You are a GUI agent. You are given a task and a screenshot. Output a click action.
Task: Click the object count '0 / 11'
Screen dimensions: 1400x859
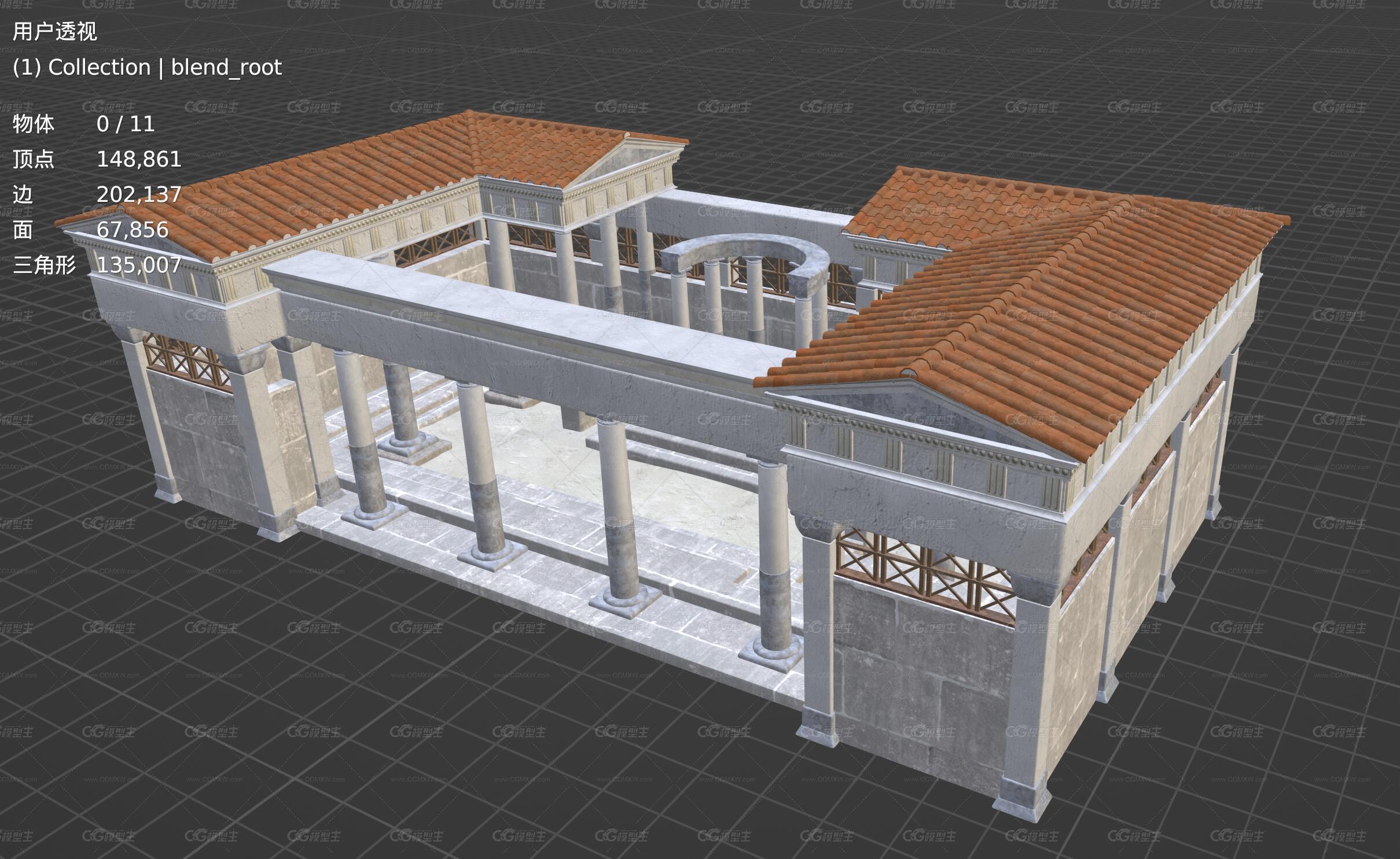point(126,124)
